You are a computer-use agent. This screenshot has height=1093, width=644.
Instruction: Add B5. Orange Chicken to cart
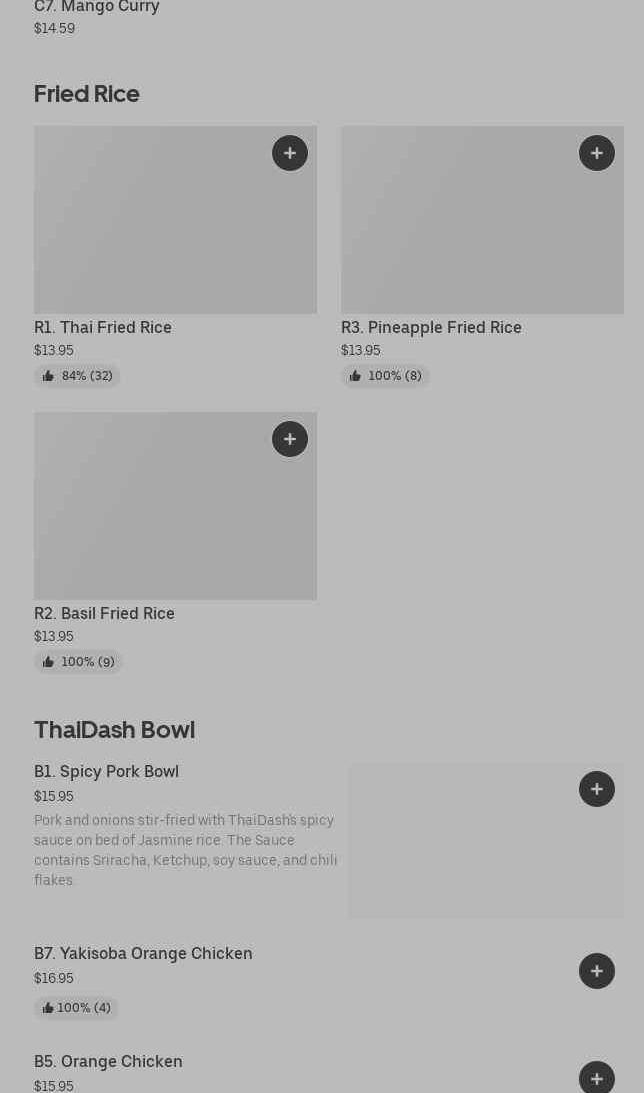(x=597, y=1078)
